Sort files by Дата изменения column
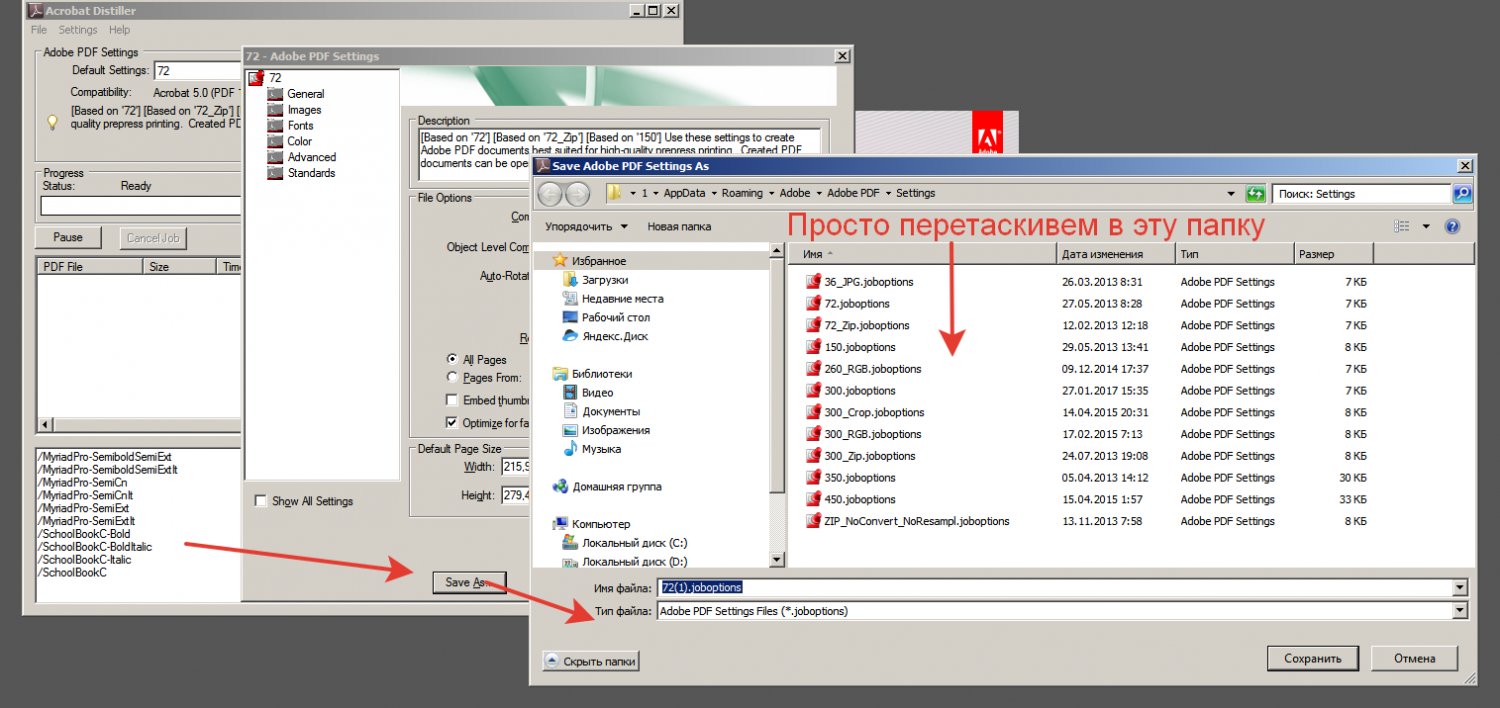Screen dimensions: 1500x708 pos(1113,254)
